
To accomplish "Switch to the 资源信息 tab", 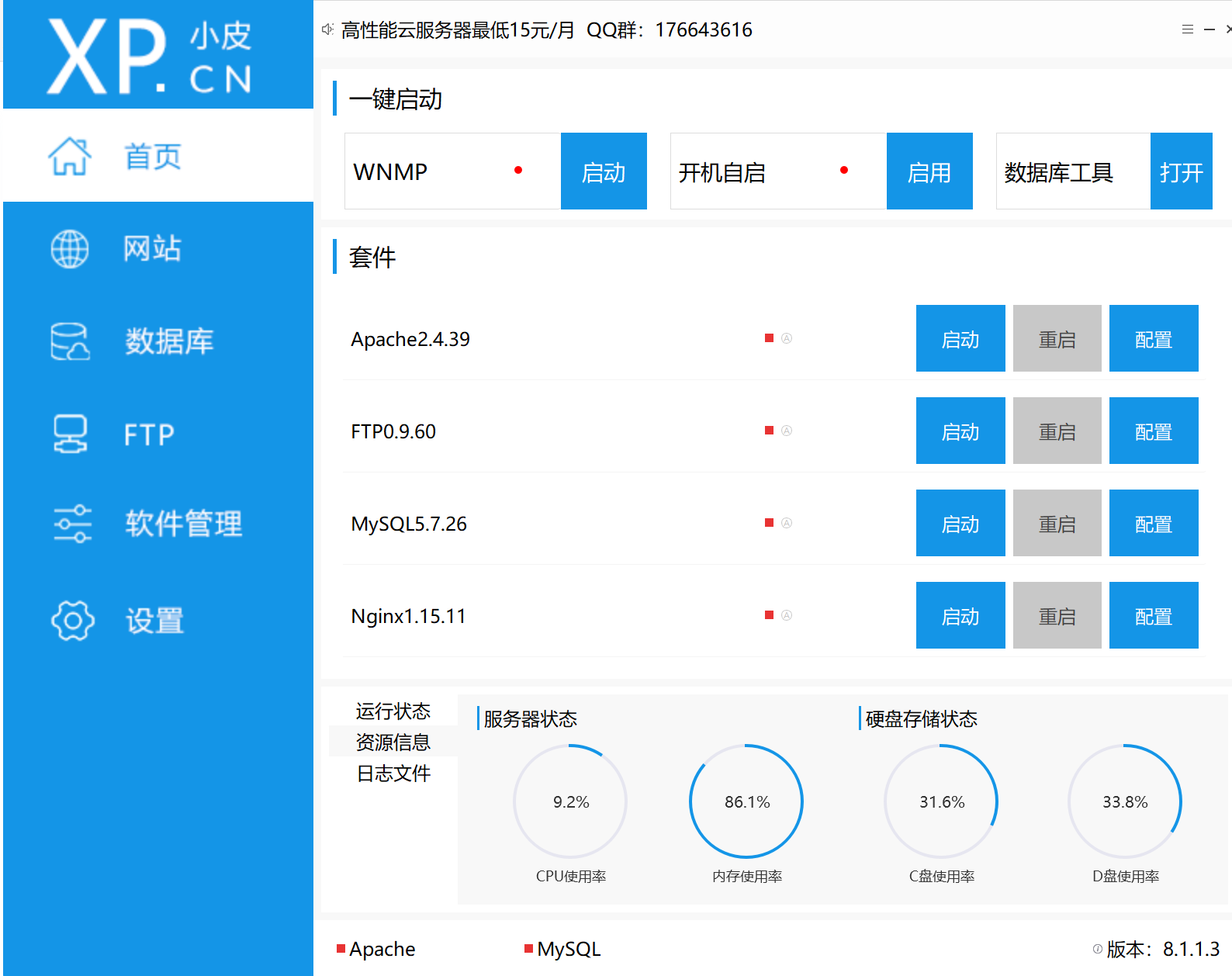I will click(393, 742).
